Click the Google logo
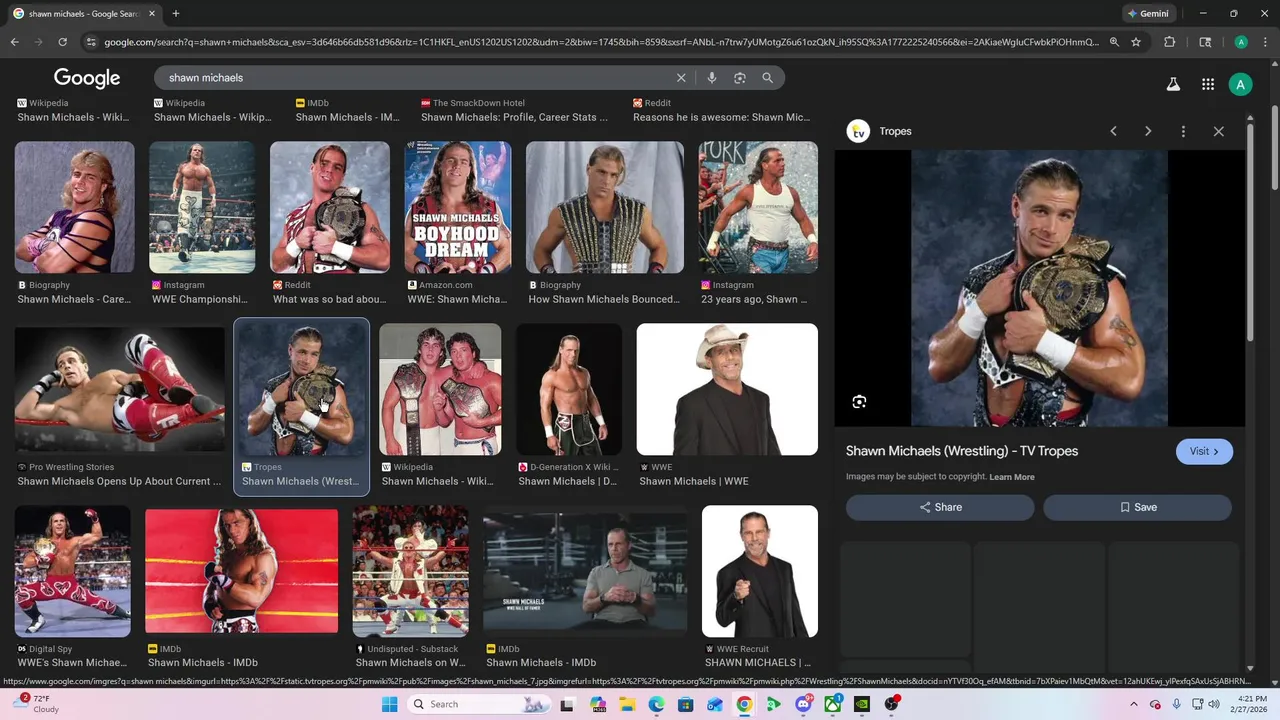1280x720 pixels. click(87, 78)
